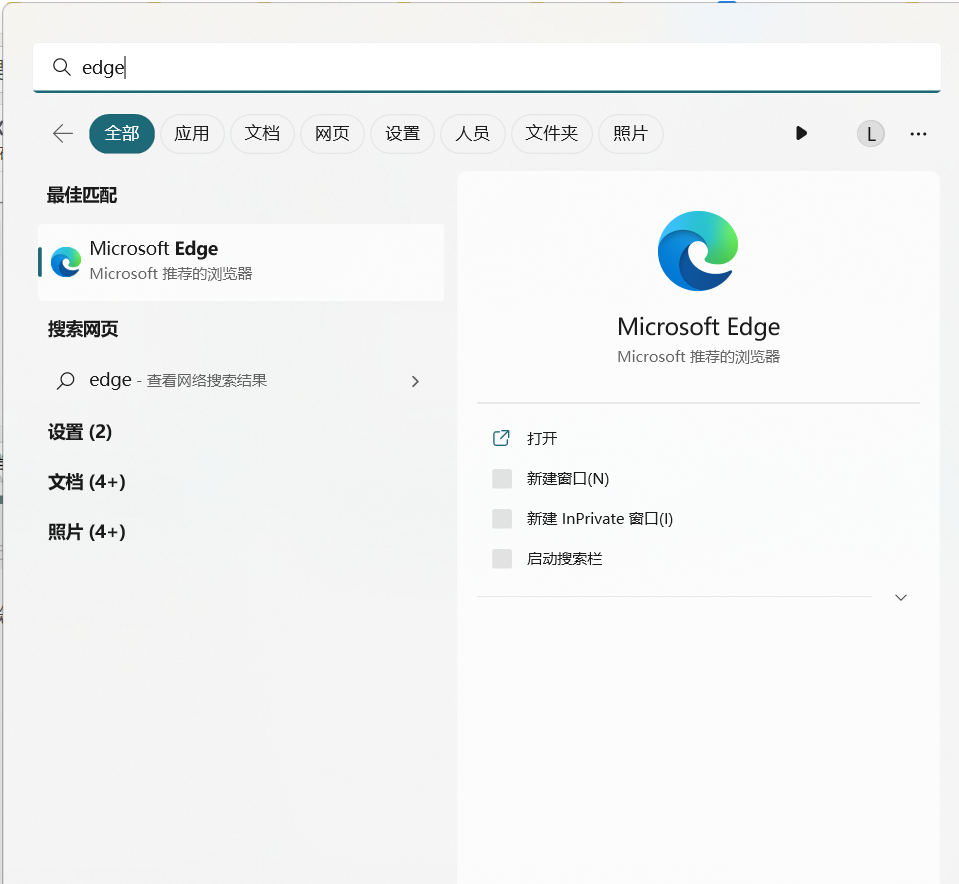Open the L account avatar
This screenshot has width=959, height=884.
click(870, 133)
